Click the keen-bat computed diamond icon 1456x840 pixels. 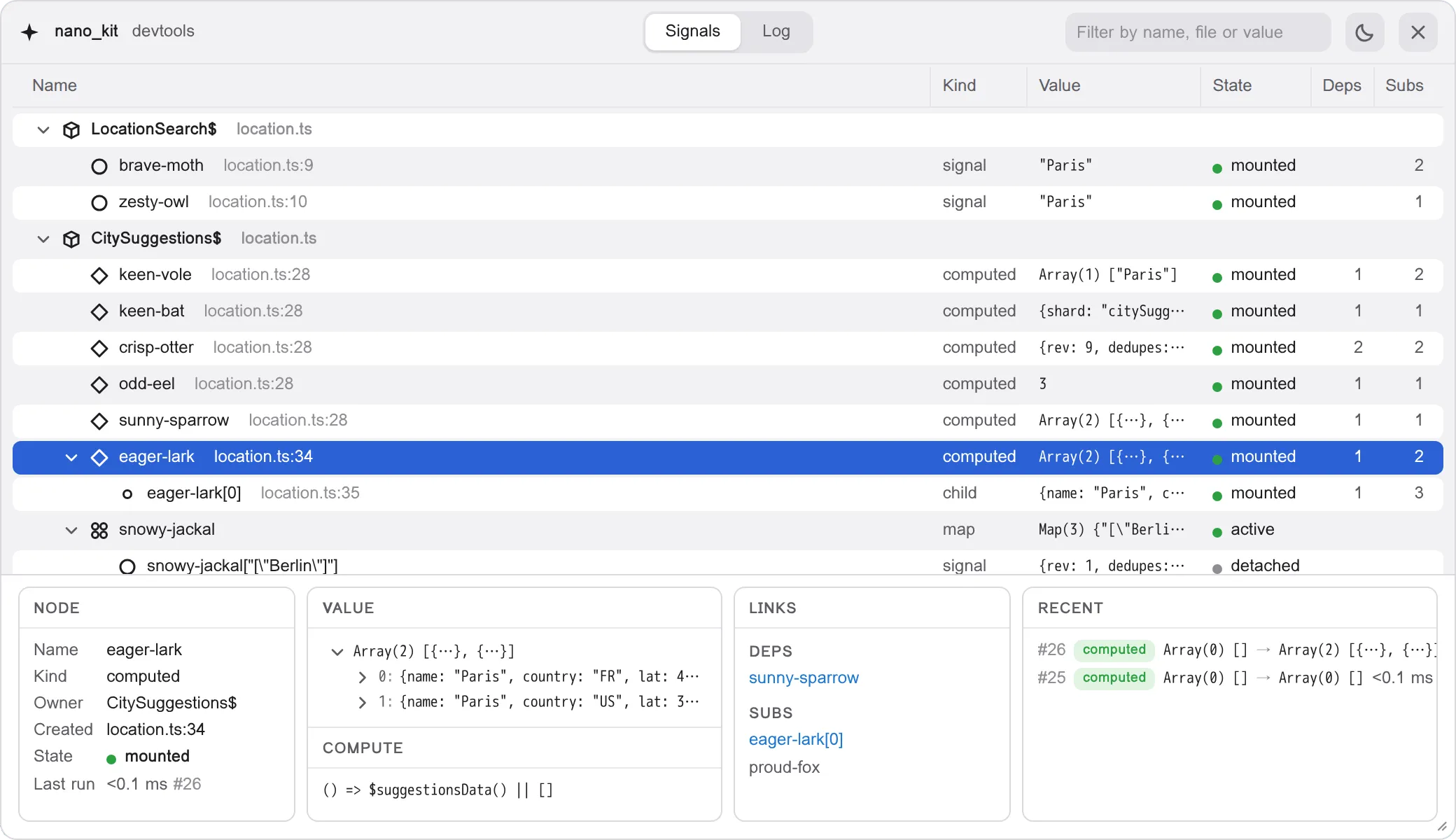[99, 311]
